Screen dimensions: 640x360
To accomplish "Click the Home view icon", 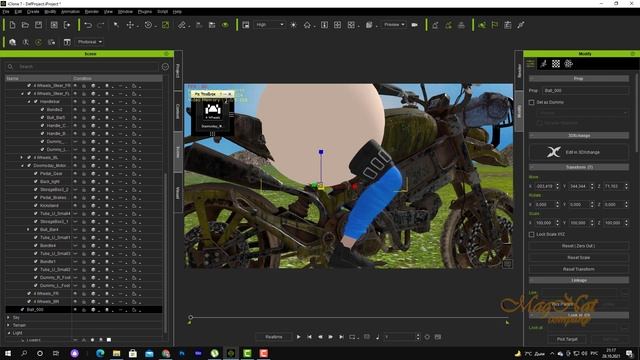I will [307, 25].
